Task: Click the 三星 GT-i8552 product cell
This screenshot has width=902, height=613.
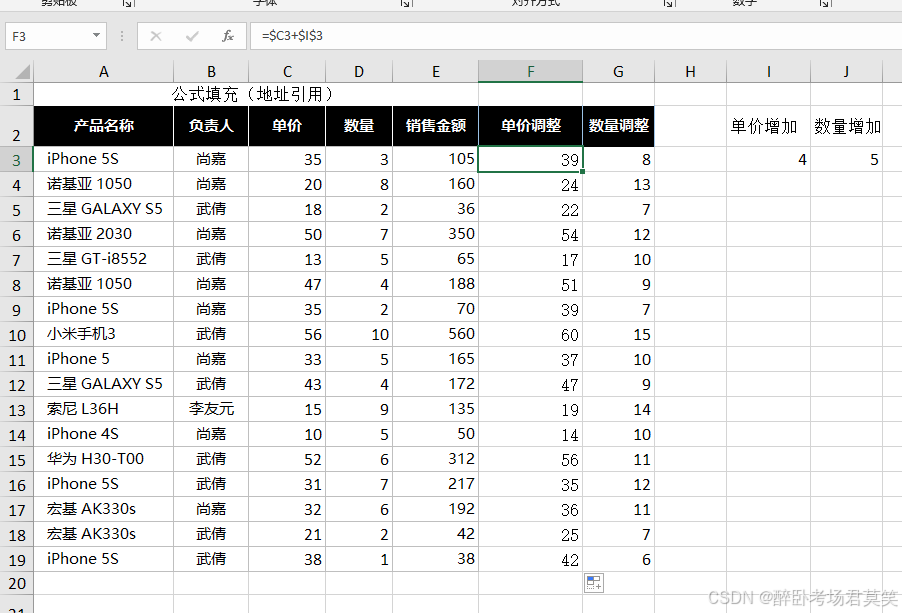Action: (104, 259)
